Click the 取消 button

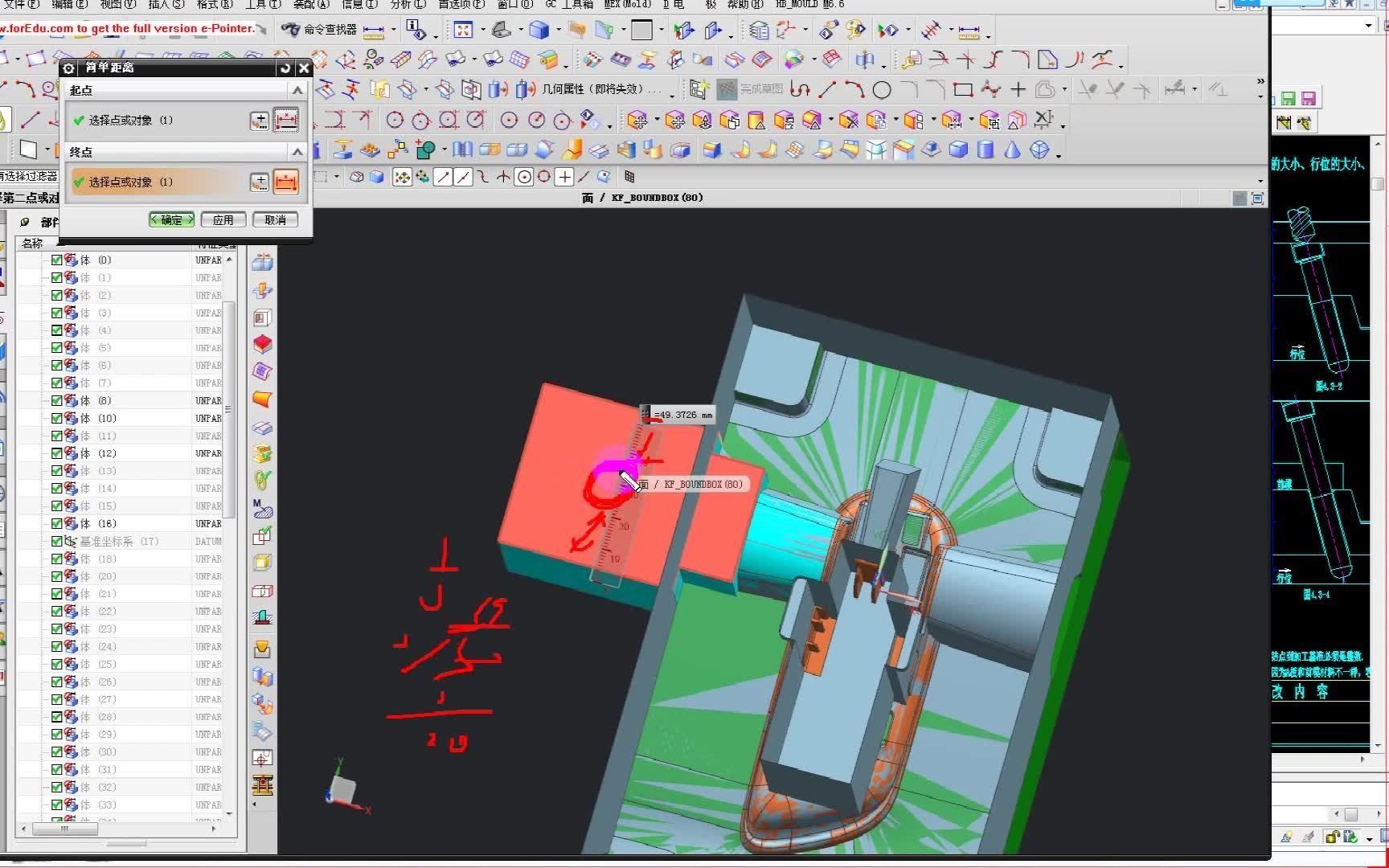[275, 220]
